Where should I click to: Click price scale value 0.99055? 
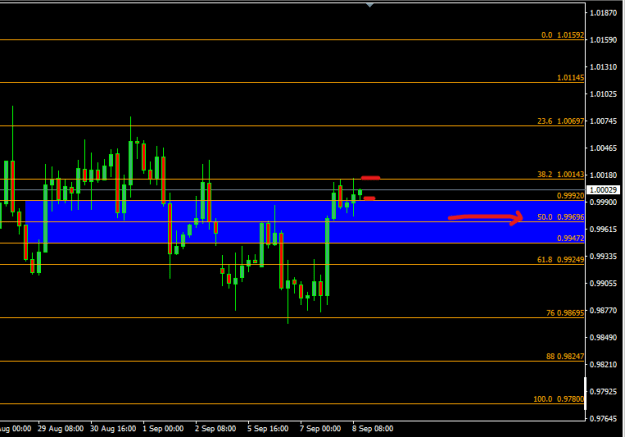coord(603,283)
